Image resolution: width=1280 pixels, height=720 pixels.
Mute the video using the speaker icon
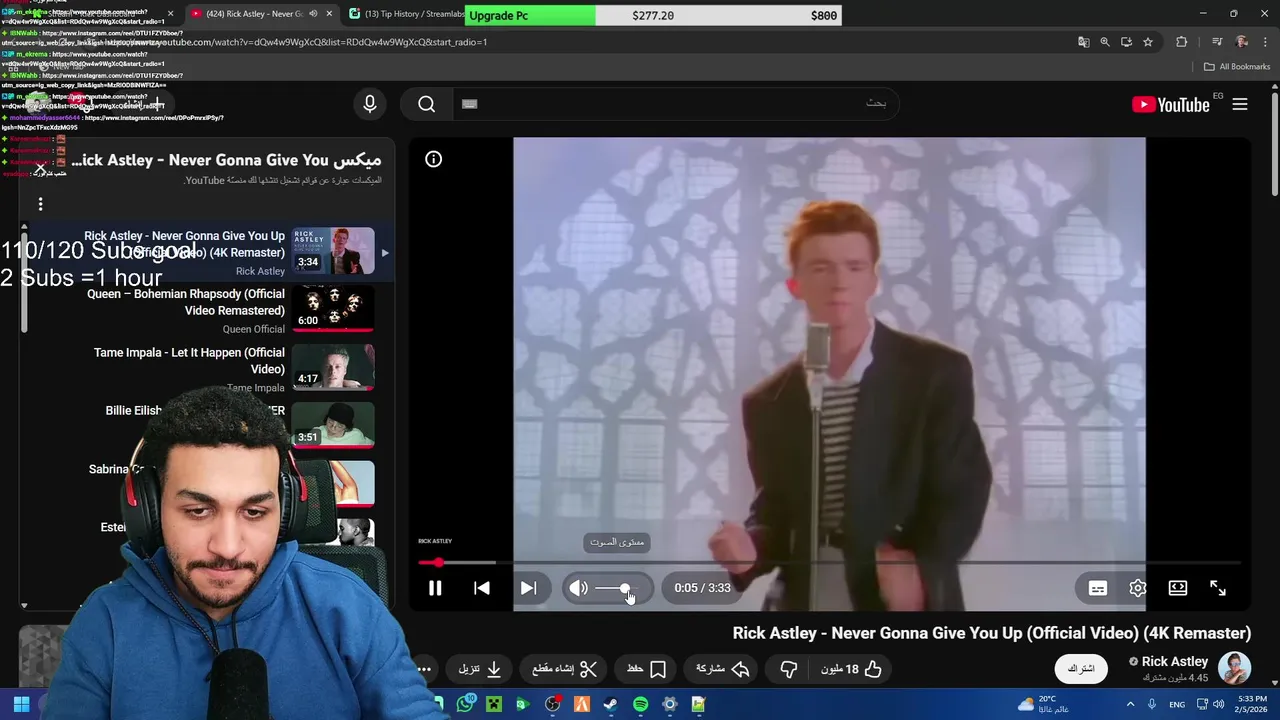[578, 588]
